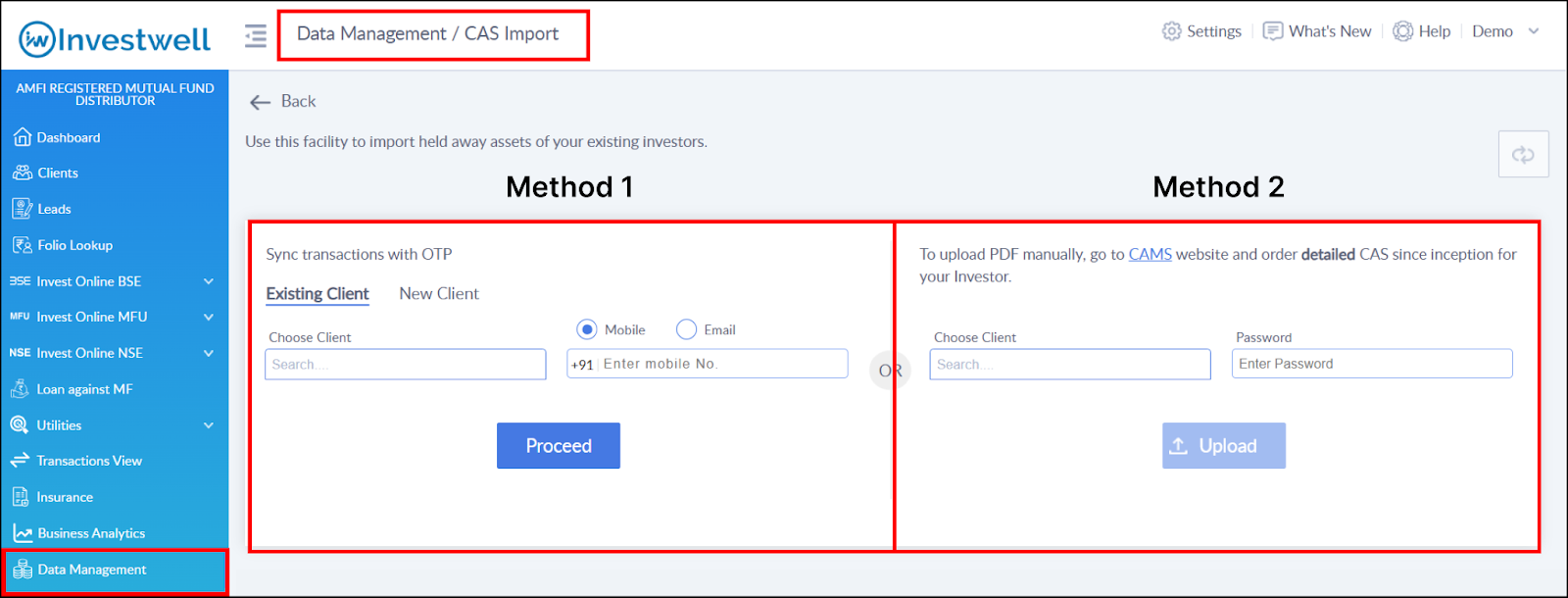1568x598 pixels.
Task: Click the Proceed button
Action: point(559,446)
